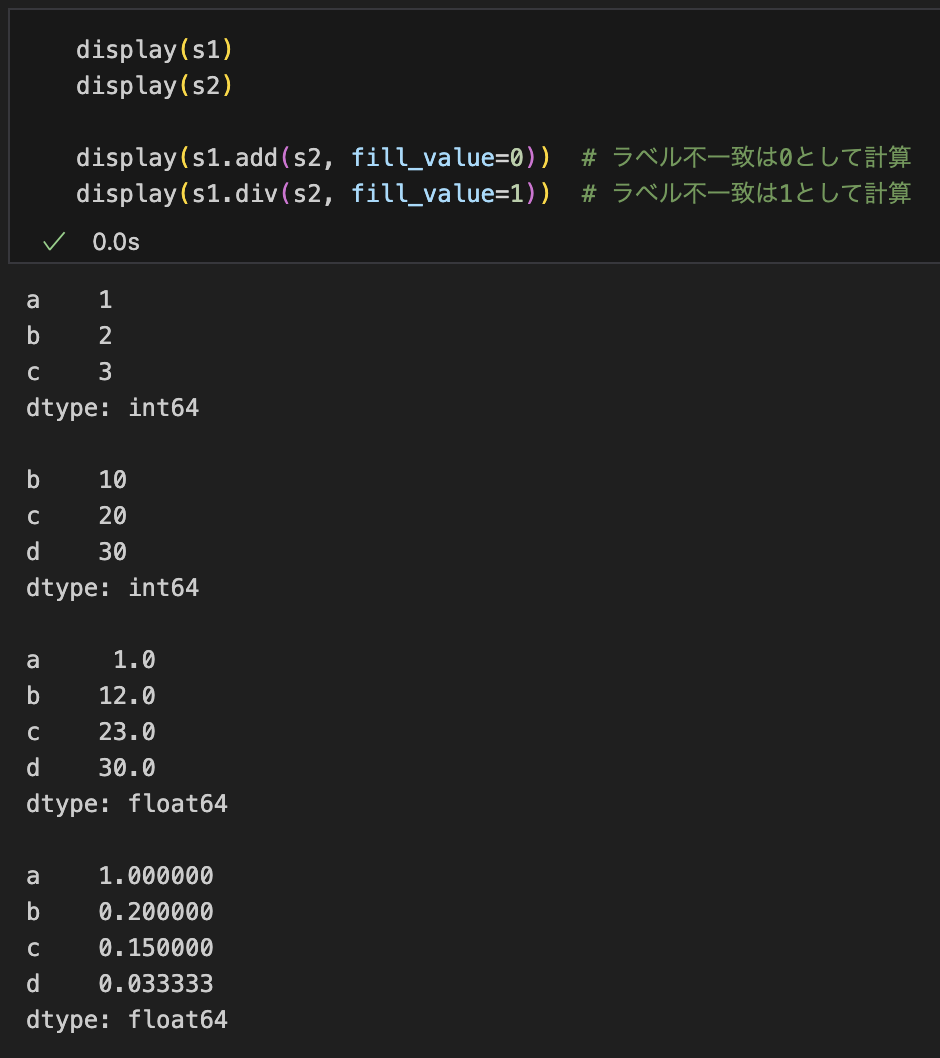Select the output value 12.0 for b

click(x=127, y=696)
